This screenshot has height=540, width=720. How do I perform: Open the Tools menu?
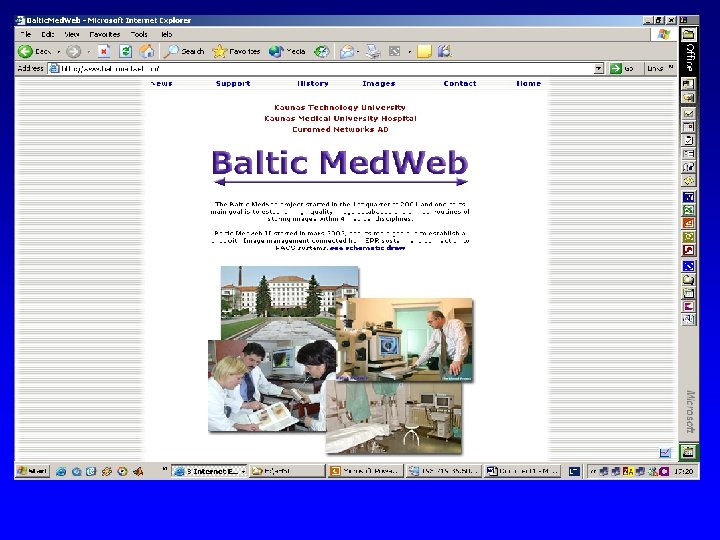[x=139, y=34]
